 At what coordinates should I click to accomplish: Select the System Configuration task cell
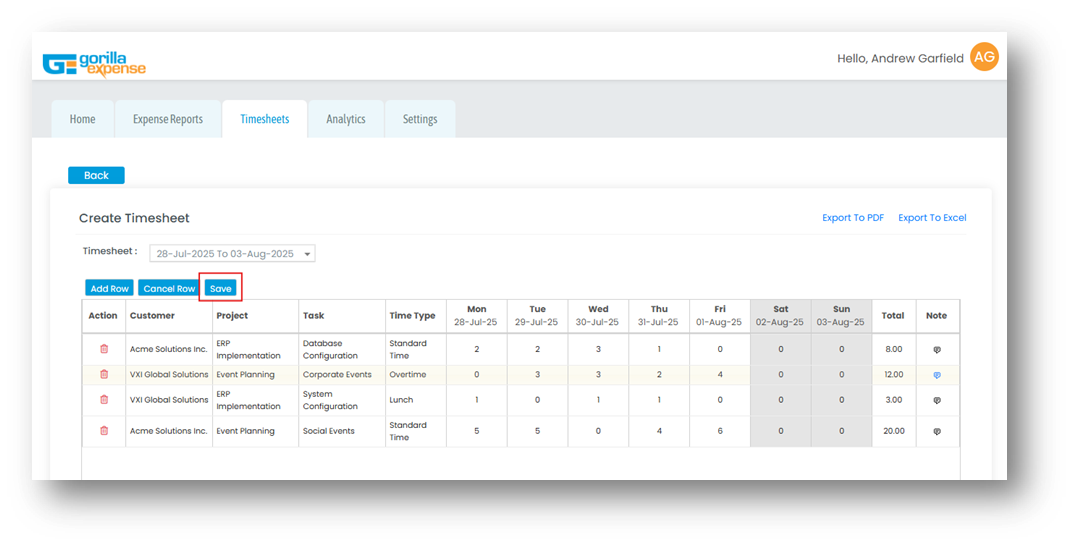(x=342, y=400)
